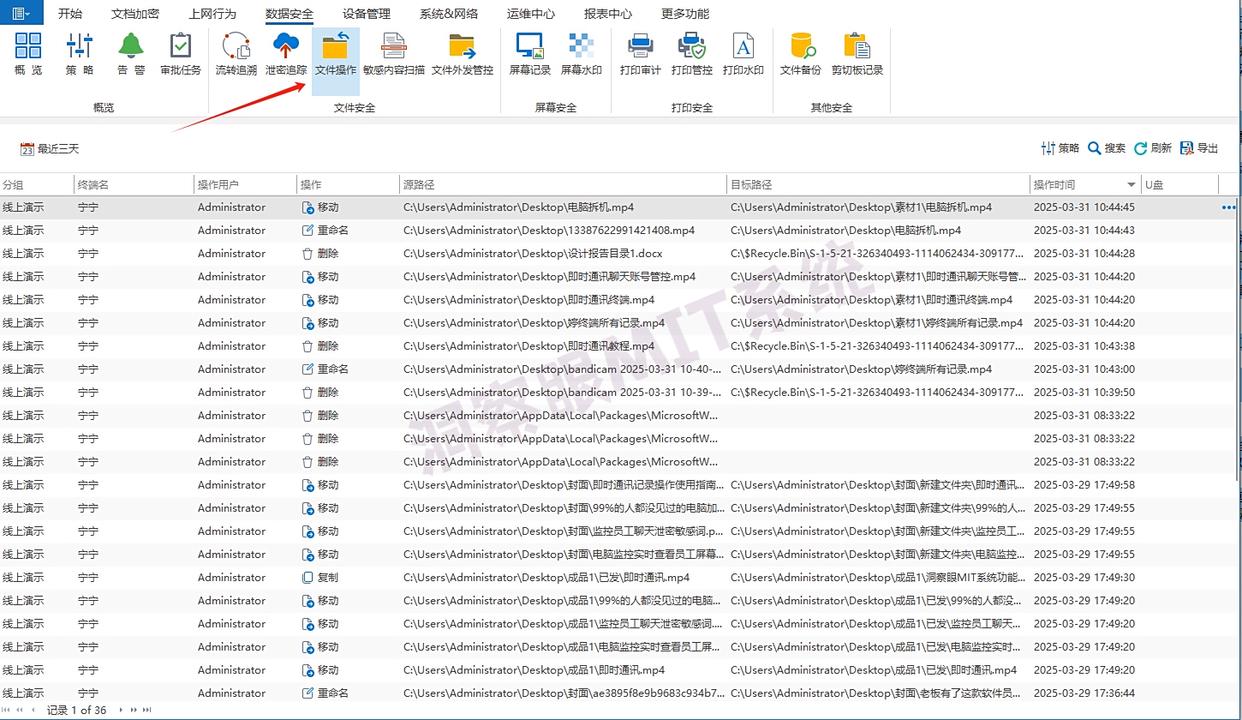This screenshot has height=720, width=1242.
Task: Open the 策略 policy sliders icon
Action: pyautogui.click(x=80, y=54)
